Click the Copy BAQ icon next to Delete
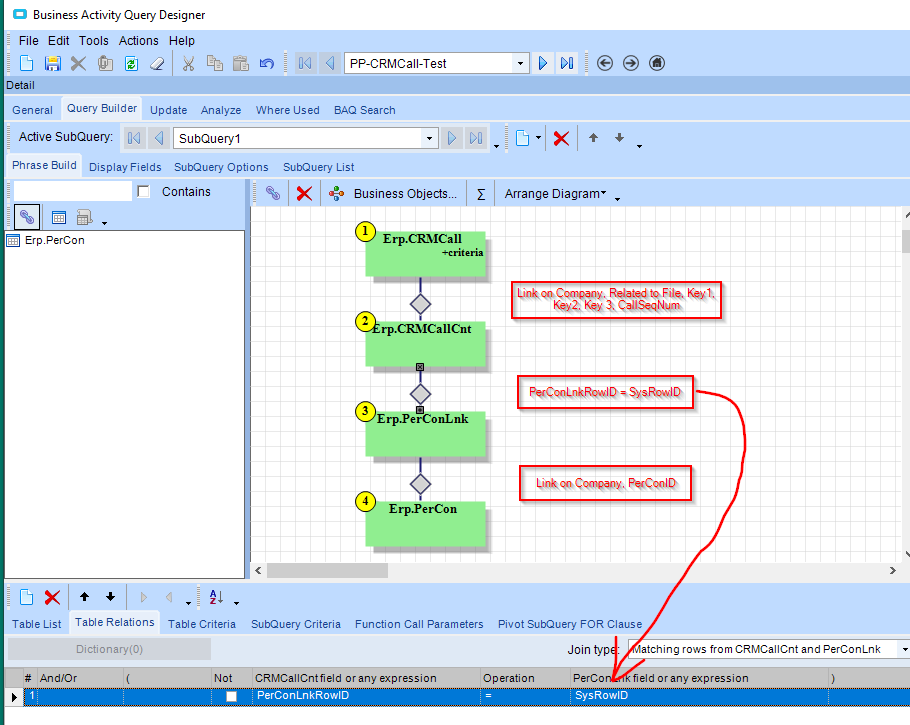This screenshot has height=725, width=910. (105, 63)
